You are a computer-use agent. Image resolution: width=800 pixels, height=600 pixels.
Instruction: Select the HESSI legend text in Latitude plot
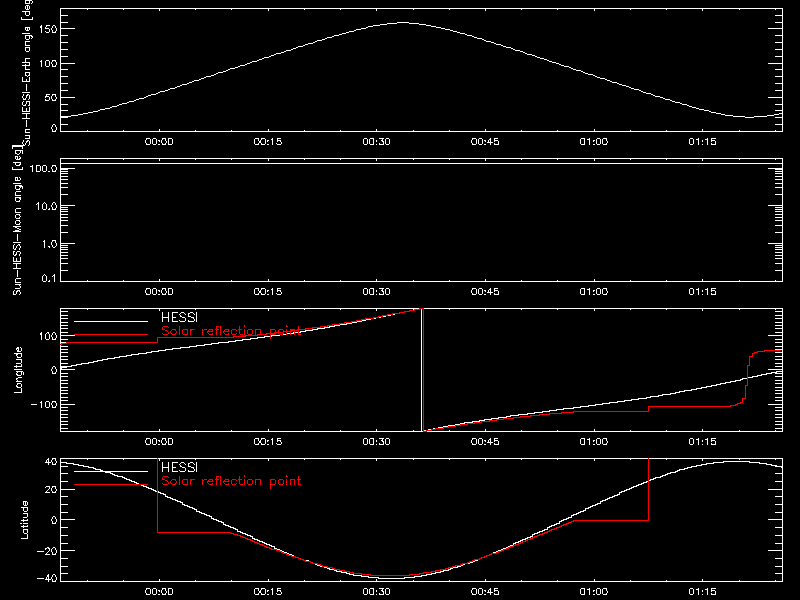coord(179,467)
